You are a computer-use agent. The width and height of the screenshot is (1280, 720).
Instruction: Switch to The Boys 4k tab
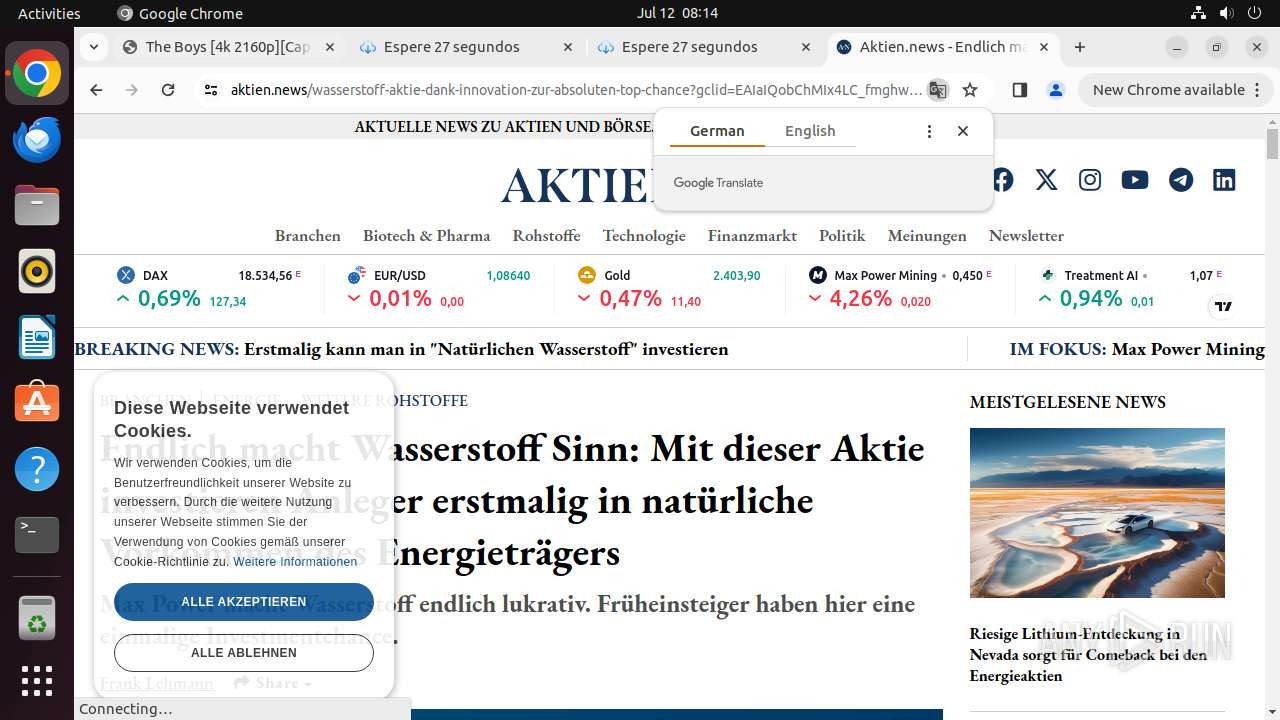pyautogui.click(x=228, y=47)
